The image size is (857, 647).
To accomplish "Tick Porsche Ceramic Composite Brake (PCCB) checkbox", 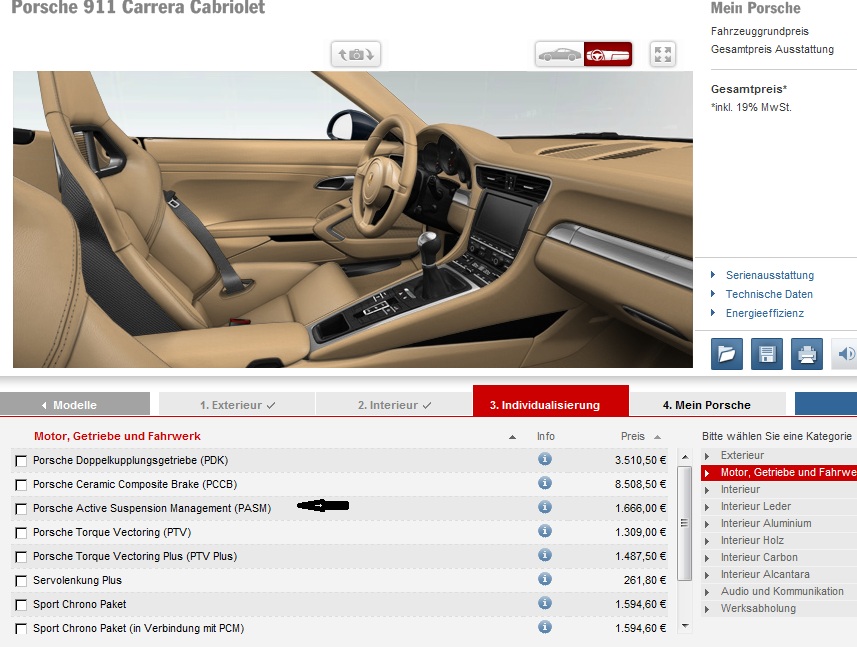I will pyautogui.click(x=21, y=485).
